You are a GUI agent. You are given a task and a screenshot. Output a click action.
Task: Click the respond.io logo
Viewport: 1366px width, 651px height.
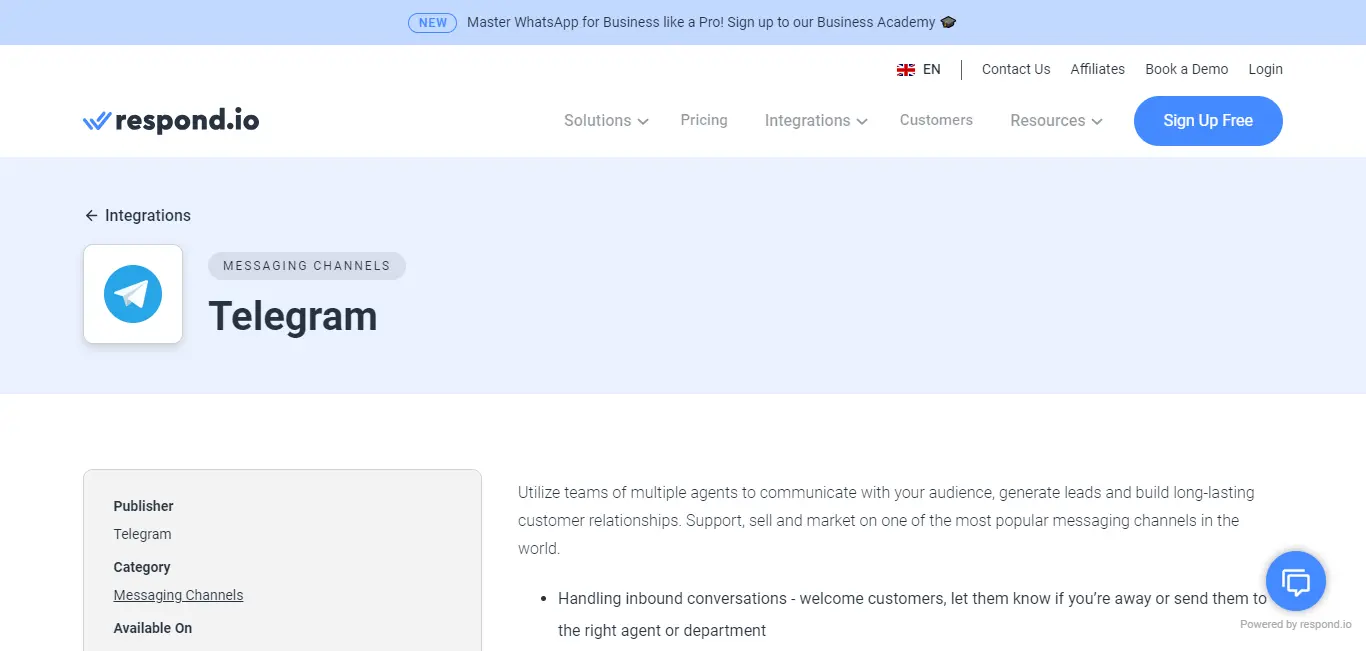[x=171, y=121]
